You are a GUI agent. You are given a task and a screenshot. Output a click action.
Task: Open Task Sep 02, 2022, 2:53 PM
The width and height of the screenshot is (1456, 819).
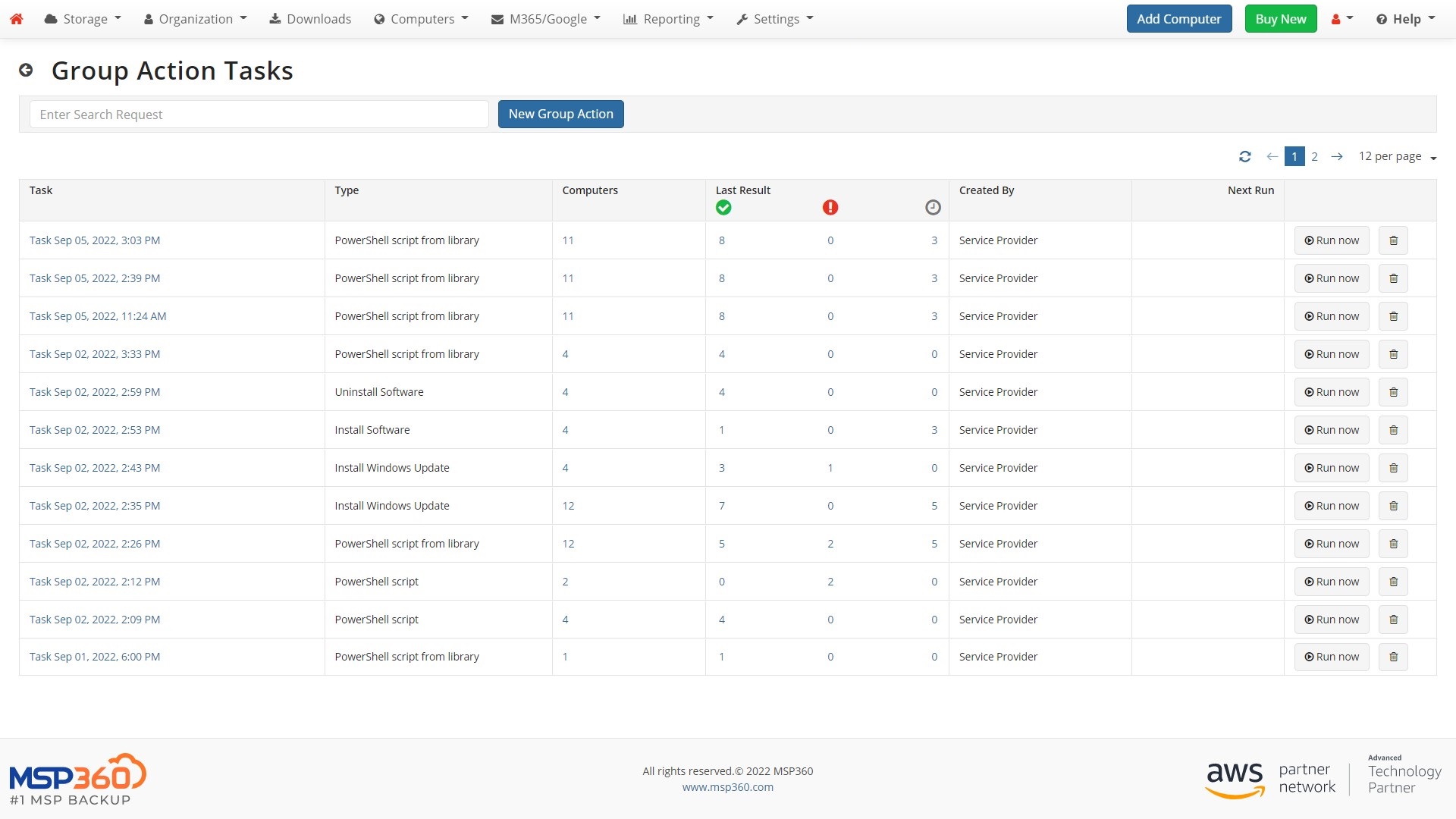[x=95, y=430]
